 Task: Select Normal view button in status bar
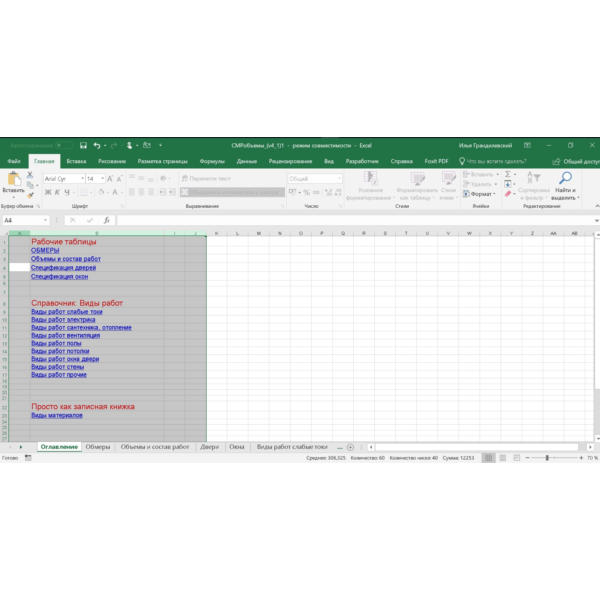coord(489,458)
